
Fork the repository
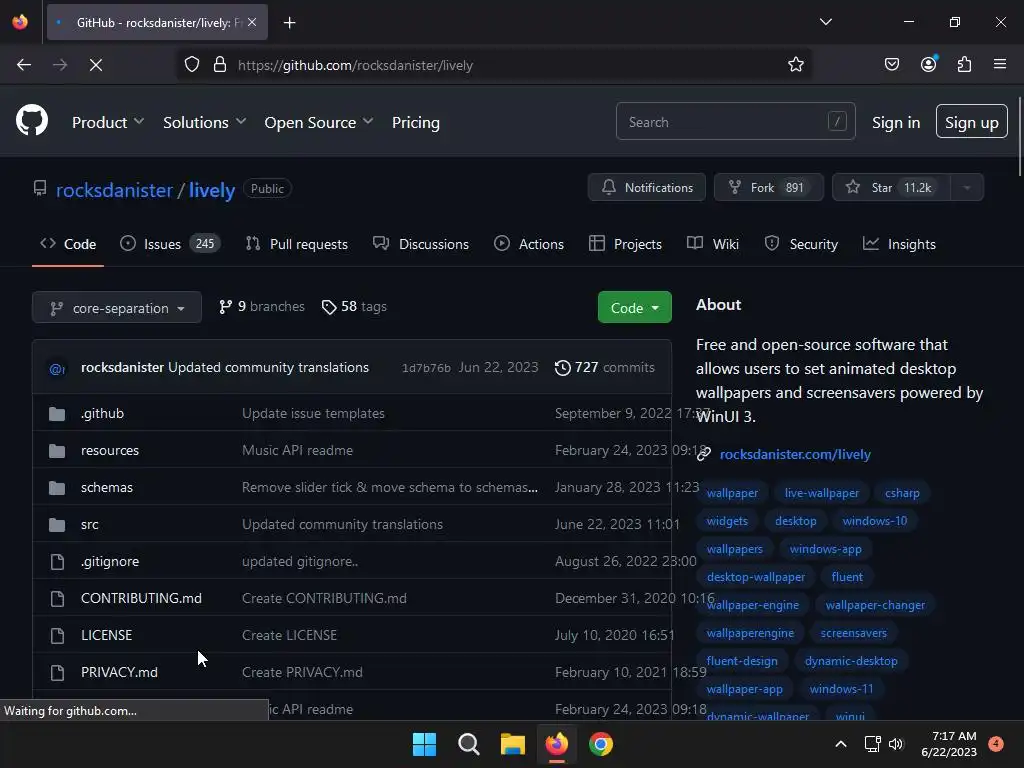[x=769, y=187]
